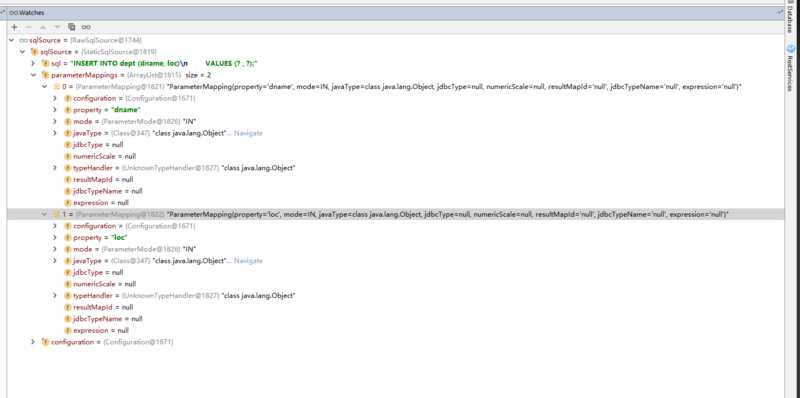
Task: Expand javaType under element 0
Action: click(56, 133)
